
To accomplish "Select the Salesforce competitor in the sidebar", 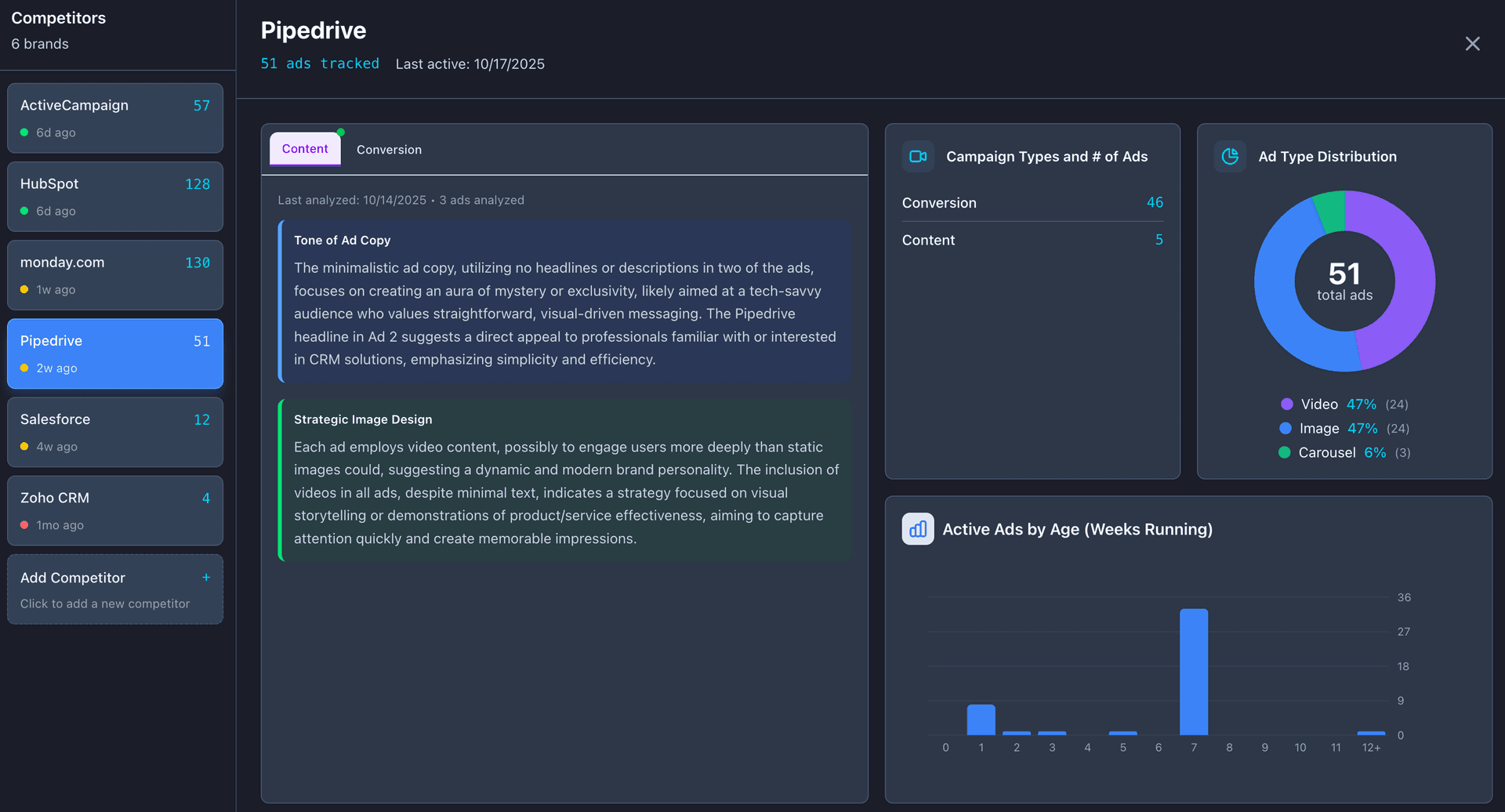I will coord(114,432).
